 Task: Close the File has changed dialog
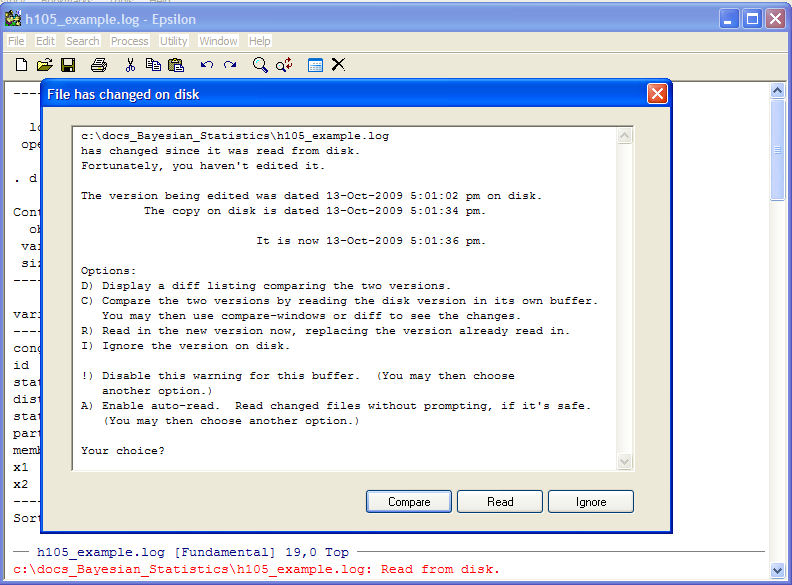click(657, 94)
